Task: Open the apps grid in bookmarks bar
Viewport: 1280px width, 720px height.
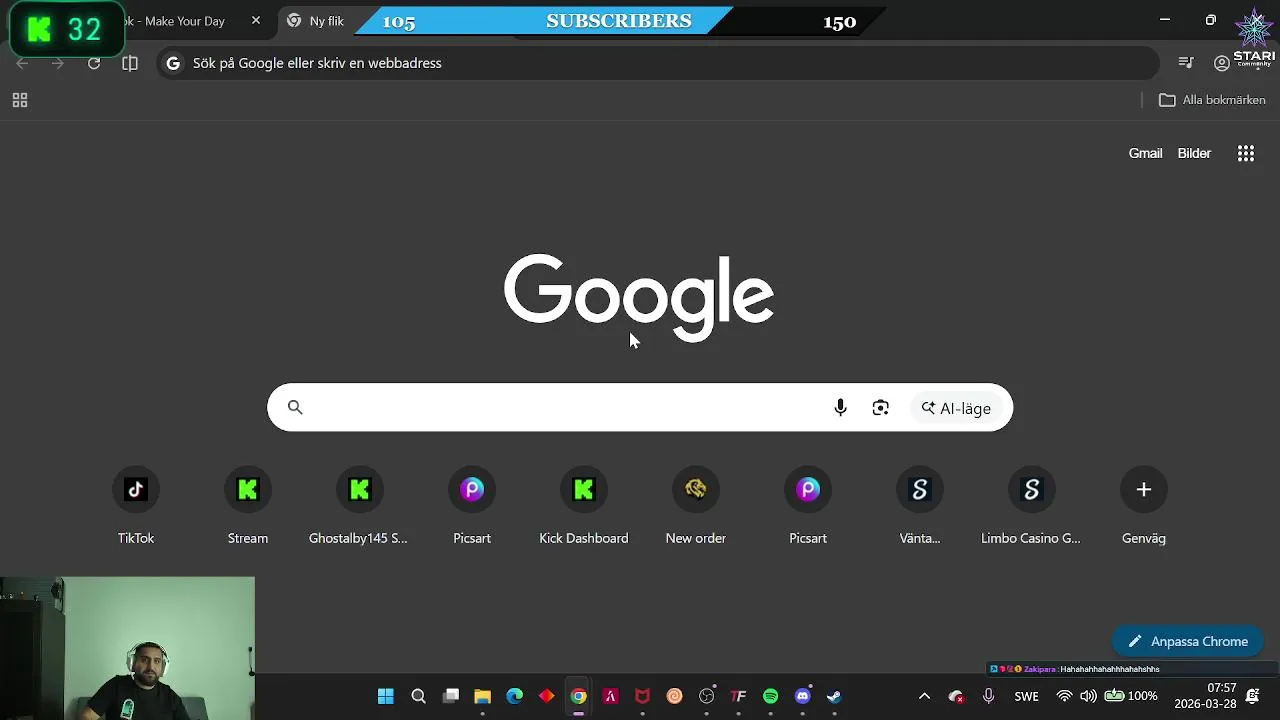Action: pos(20,100)
